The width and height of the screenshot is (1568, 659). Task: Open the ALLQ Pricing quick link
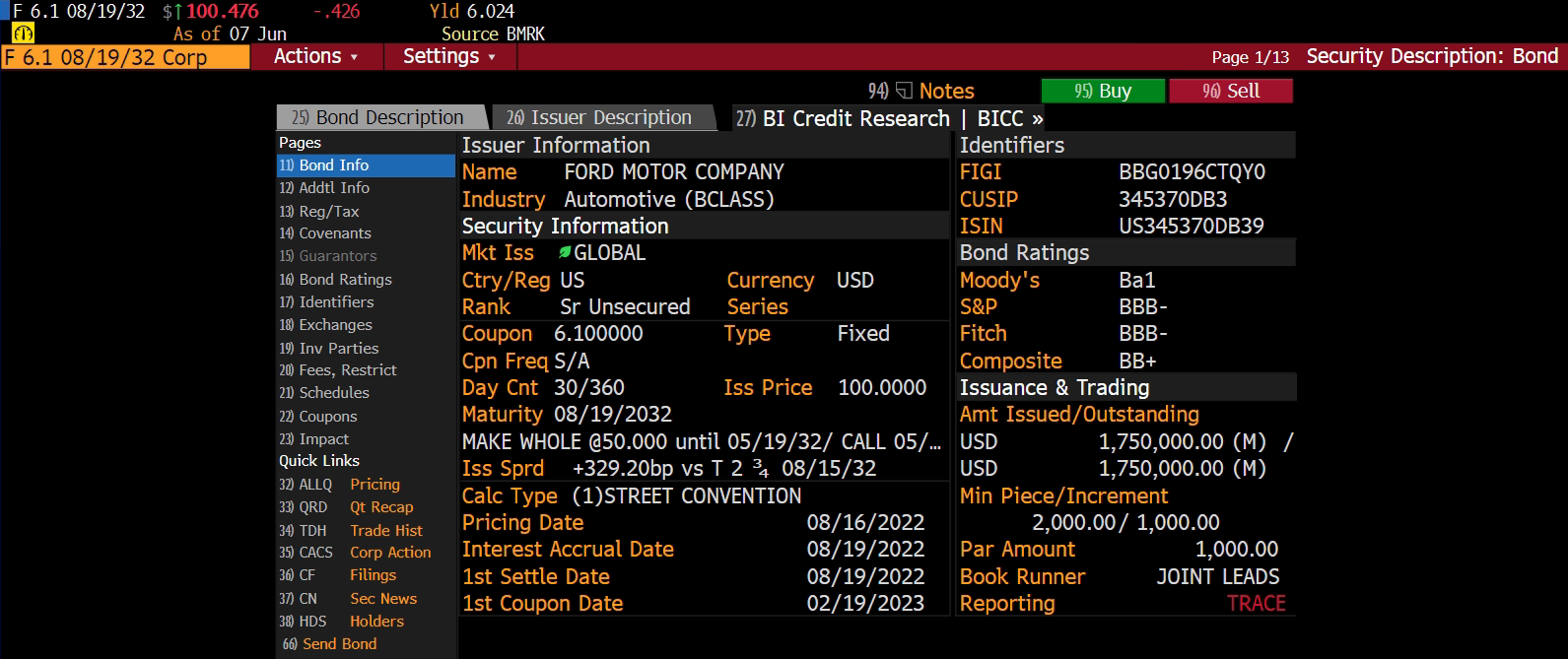tap(340, 485)
